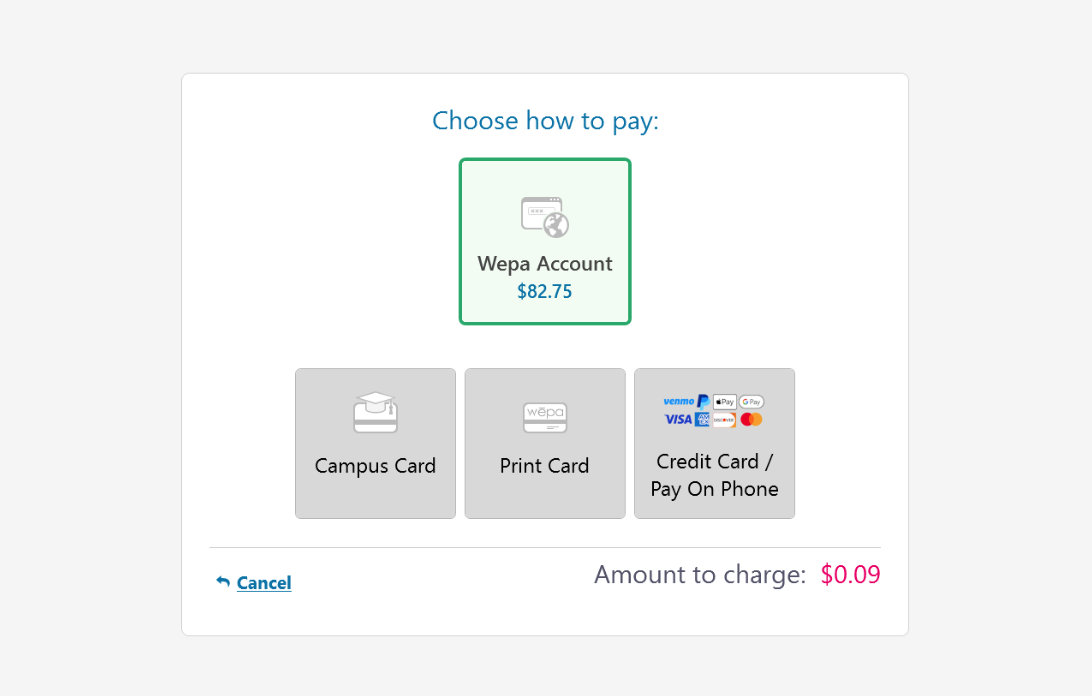The height and width of the screenshot is (696, 1092).
Task: Click the Discover card logo
Action: tap(724, 419)
